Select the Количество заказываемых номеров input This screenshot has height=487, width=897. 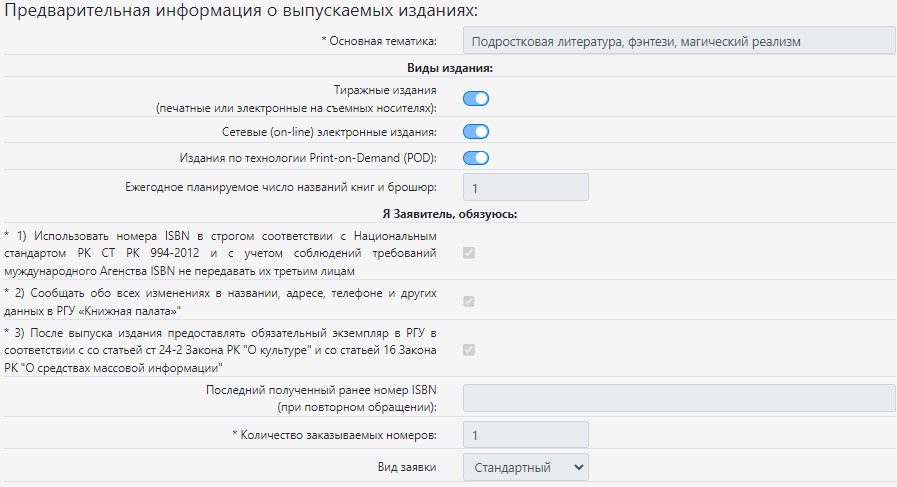click(x=526, y=435)
